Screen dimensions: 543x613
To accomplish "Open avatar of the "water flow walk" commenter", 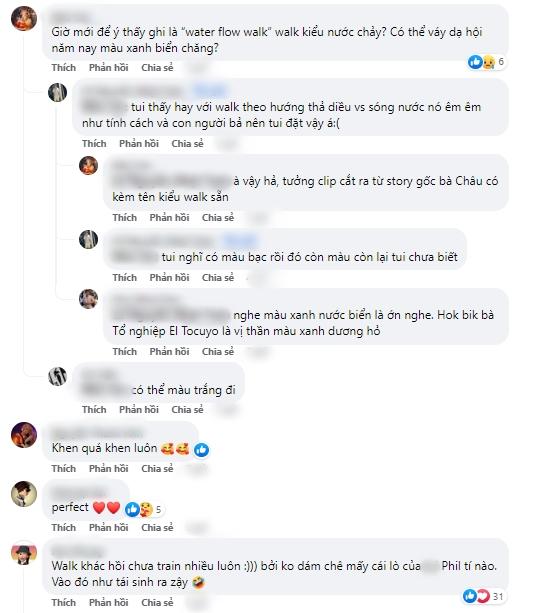I will pyautogui.click(x=24, y=18).
